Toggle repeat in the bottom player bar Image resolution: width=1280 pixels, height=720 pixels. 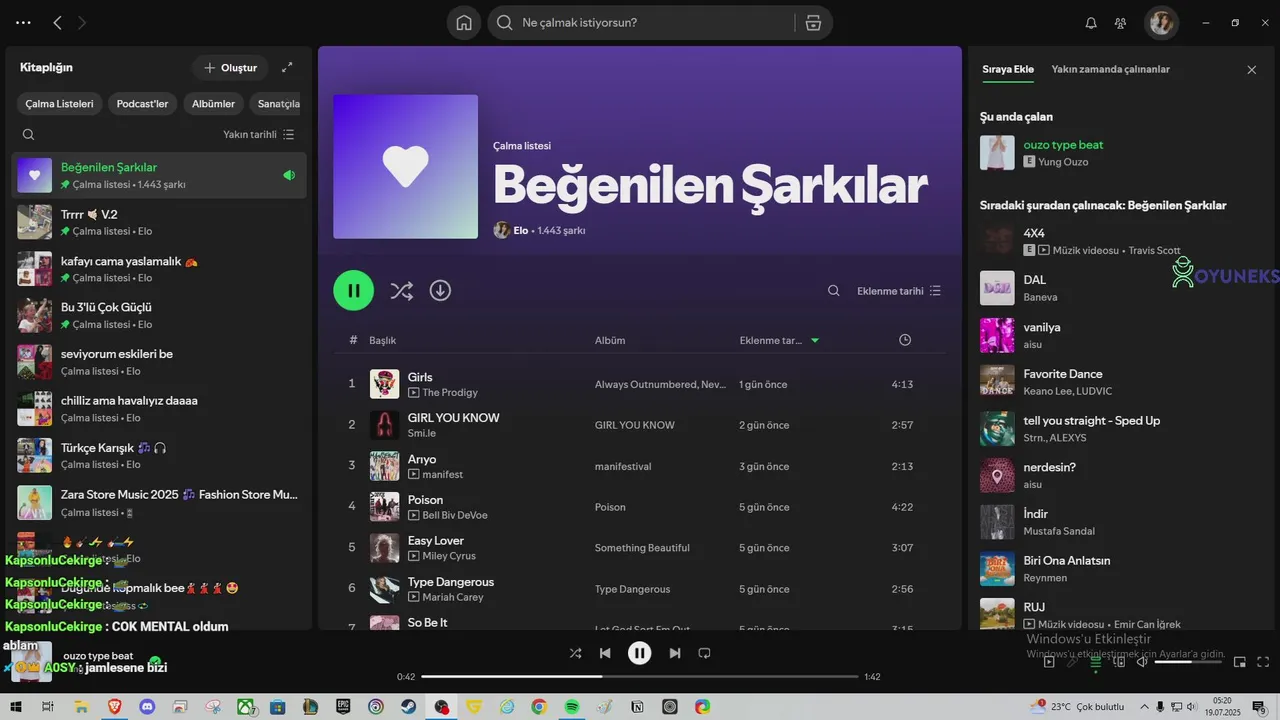click(x=704, y=653)
